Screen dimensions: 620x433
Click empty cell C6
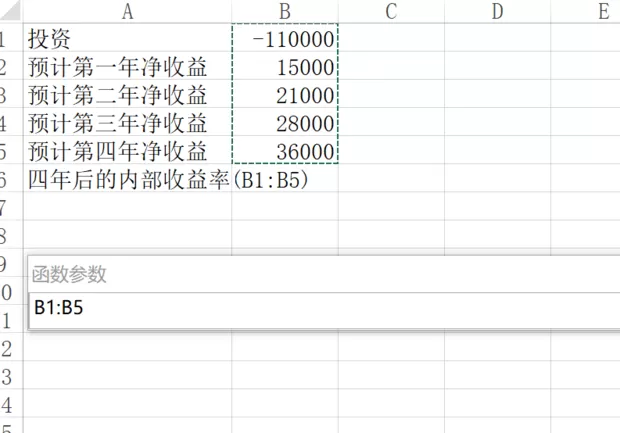[391, 178]
